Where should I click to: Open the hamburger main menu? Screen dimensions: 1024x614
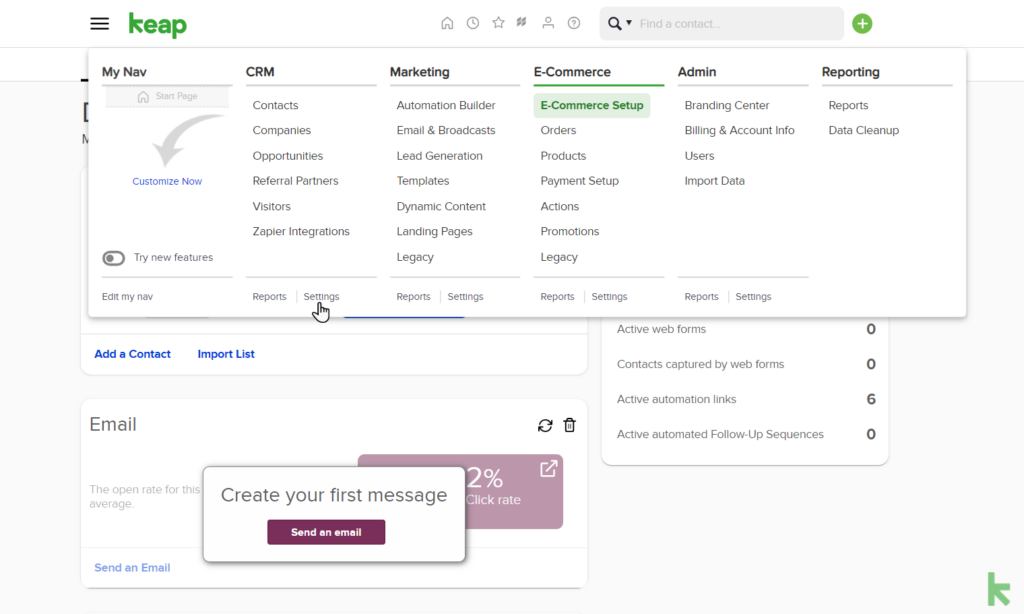click(99, 24)
